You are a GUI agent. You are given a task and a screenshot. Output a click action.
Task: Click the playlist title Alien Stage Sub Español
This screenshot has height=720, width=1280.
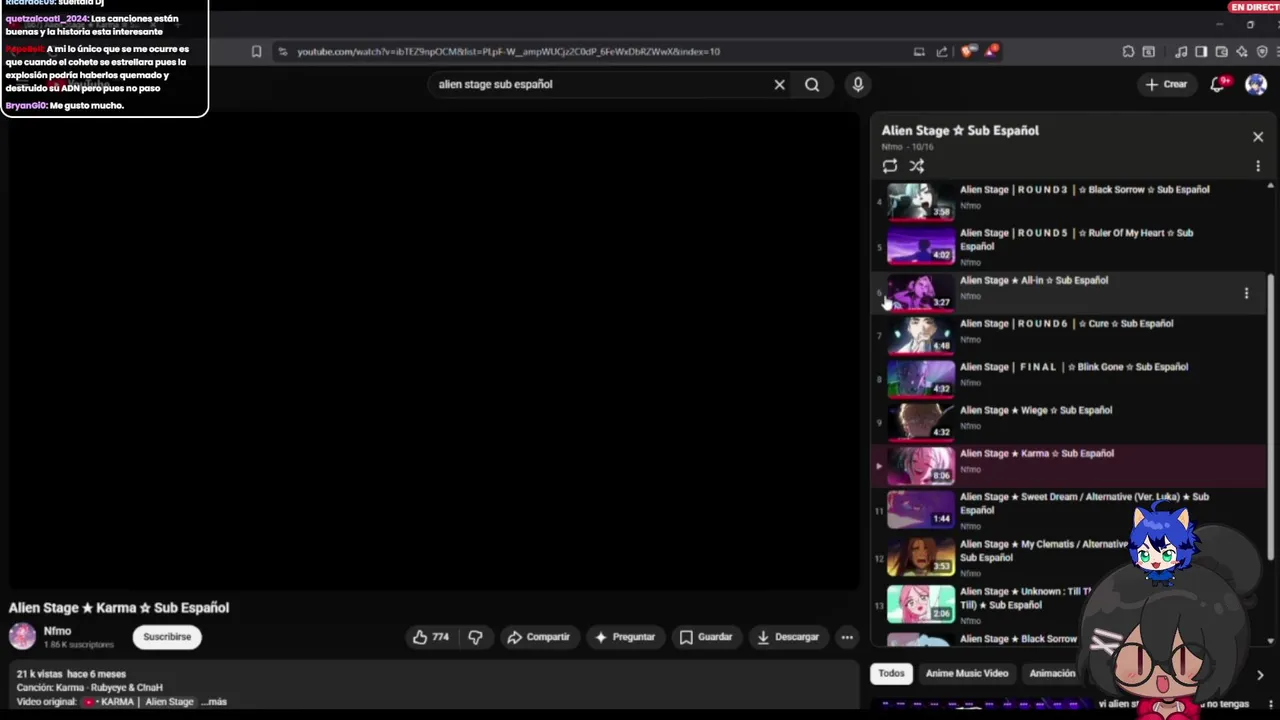point(960,130)
